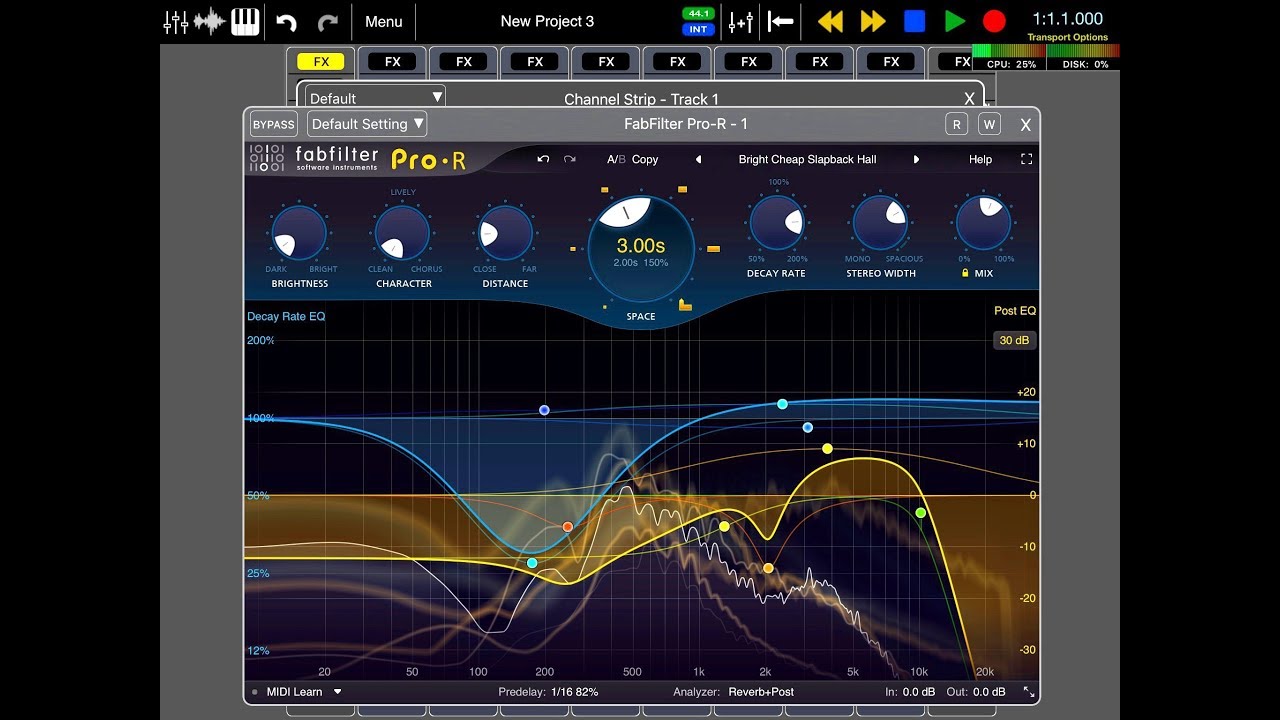Undo last action in the DAW toolbar
Image resolution: width=1280 pixels, height=720 pixels.
coord(287,22)
